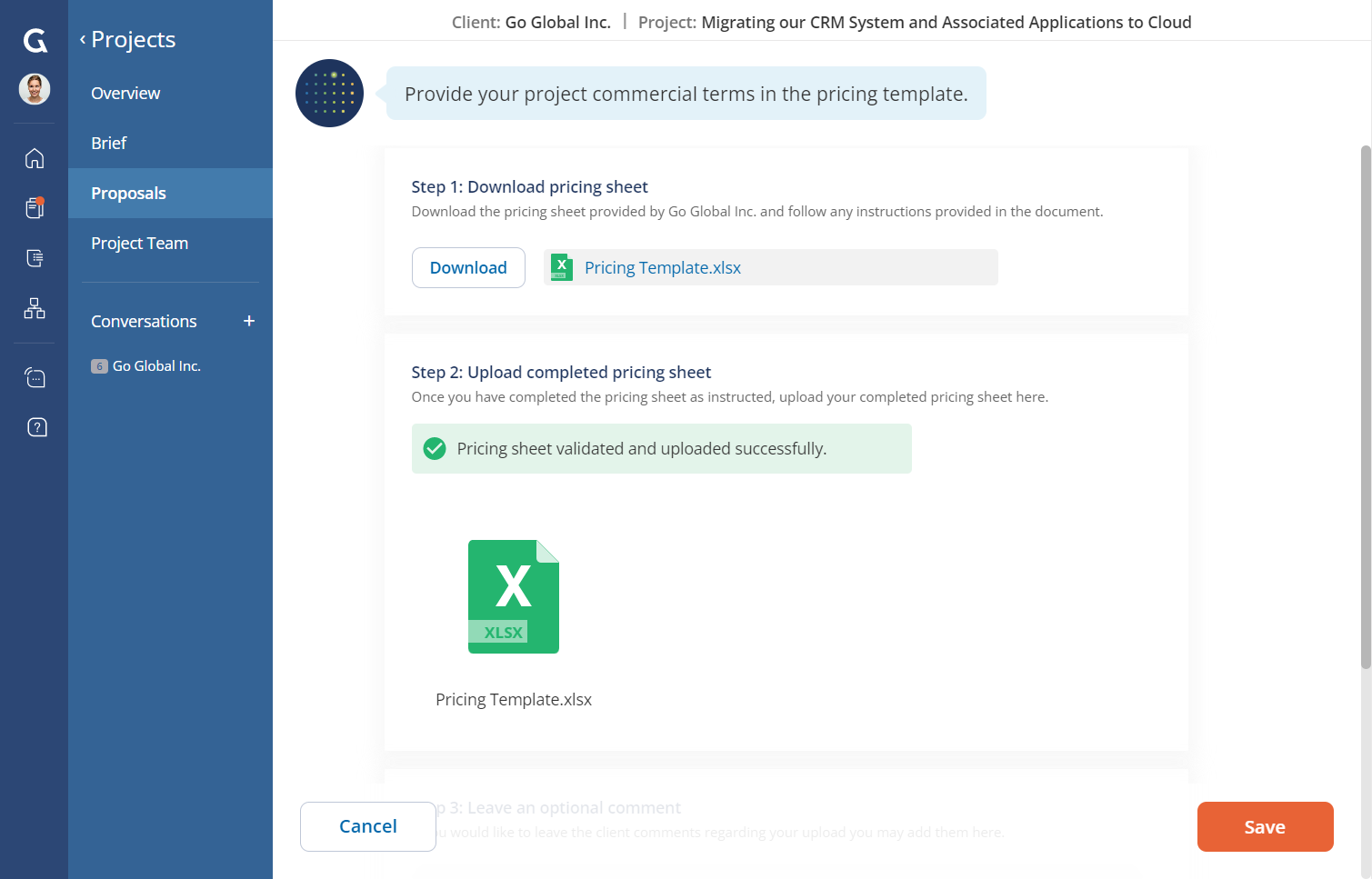
Task: Click the large XLSX file thumbnail
Action: [514, 596]
